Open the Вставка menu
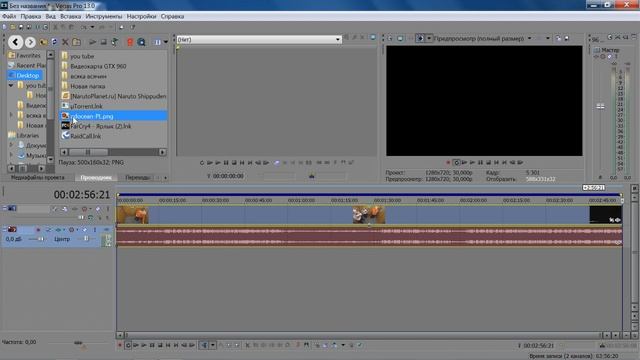The width and height of the screenshot is (640, 360). point(71,16)
